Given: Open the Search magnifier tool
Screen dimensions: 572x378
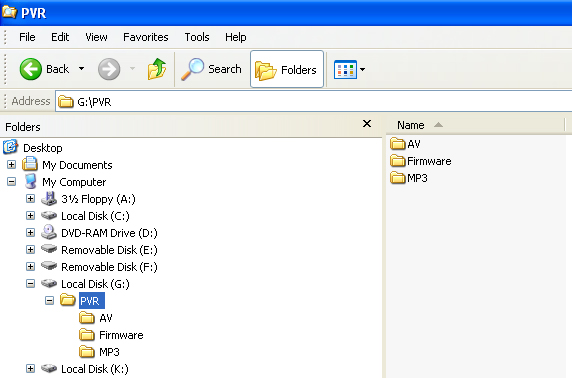Looking at the screenshot, I should pyautogui.click(x=212, y=69).
